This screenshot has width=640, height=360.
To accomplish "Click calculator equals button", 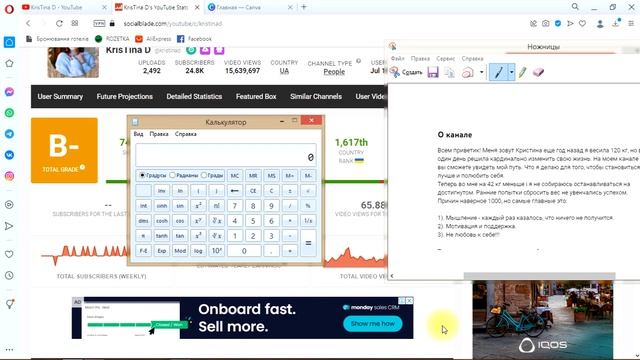I will point(308,243).
